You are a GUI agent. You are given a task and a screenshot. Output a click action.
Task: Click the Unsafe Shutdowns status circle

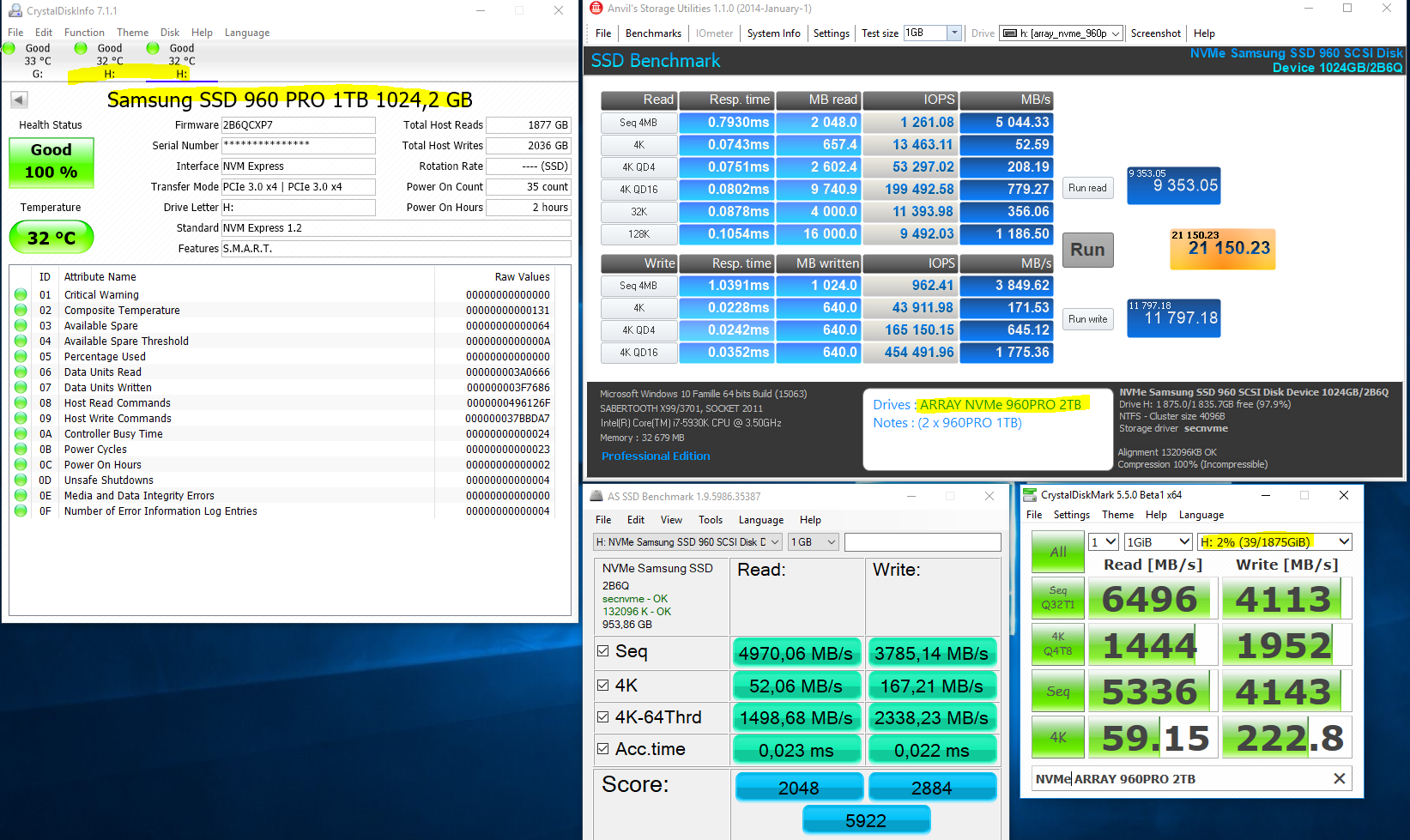tap(21, 480)
